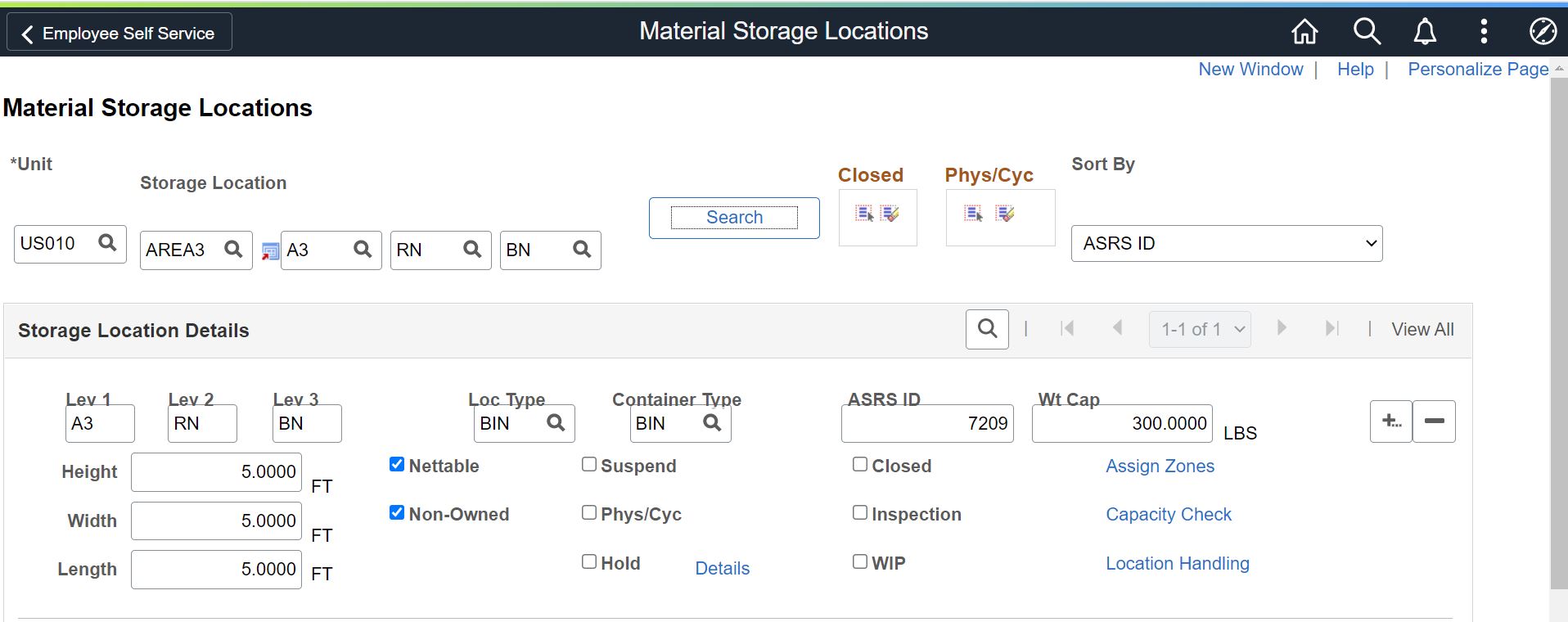Open the Capacity Check link
Viewport: 1568px width, 622px height.
(x=1168, y=515)
